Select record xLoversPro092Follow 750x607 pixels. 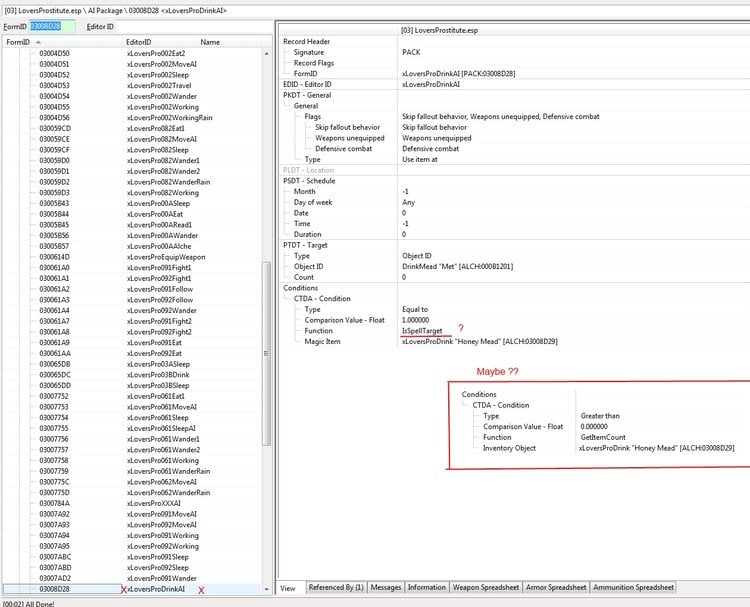click(160, 300)
